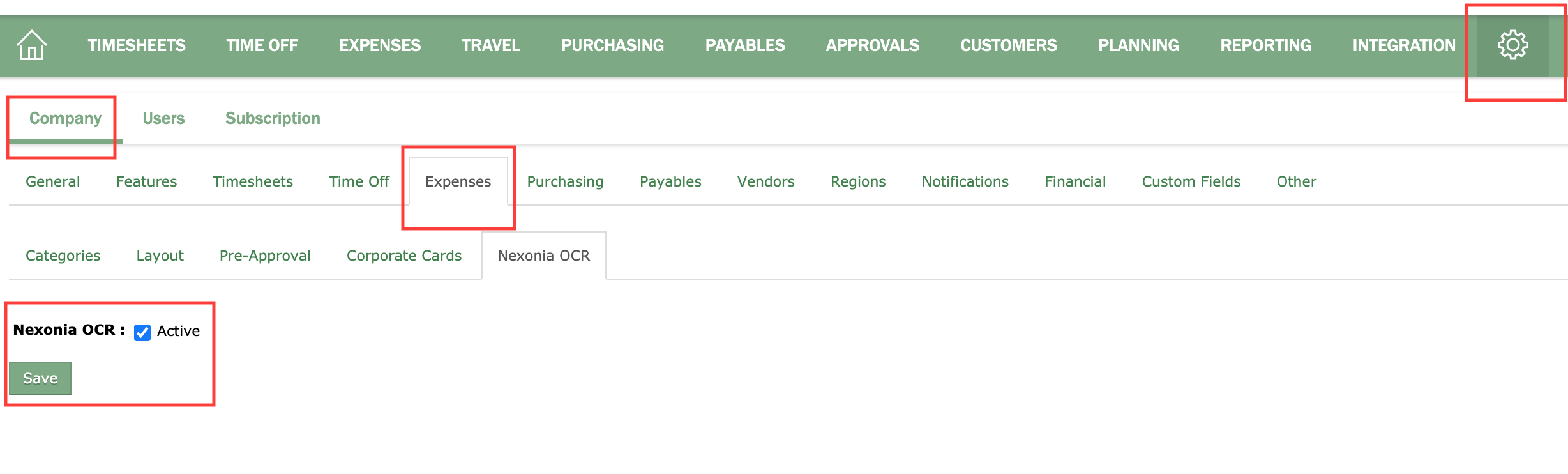Image resolution: width=1568 pixels, height=474 pixels.
Task: Open the Financial settings tab
Action: coord(1075,181)
